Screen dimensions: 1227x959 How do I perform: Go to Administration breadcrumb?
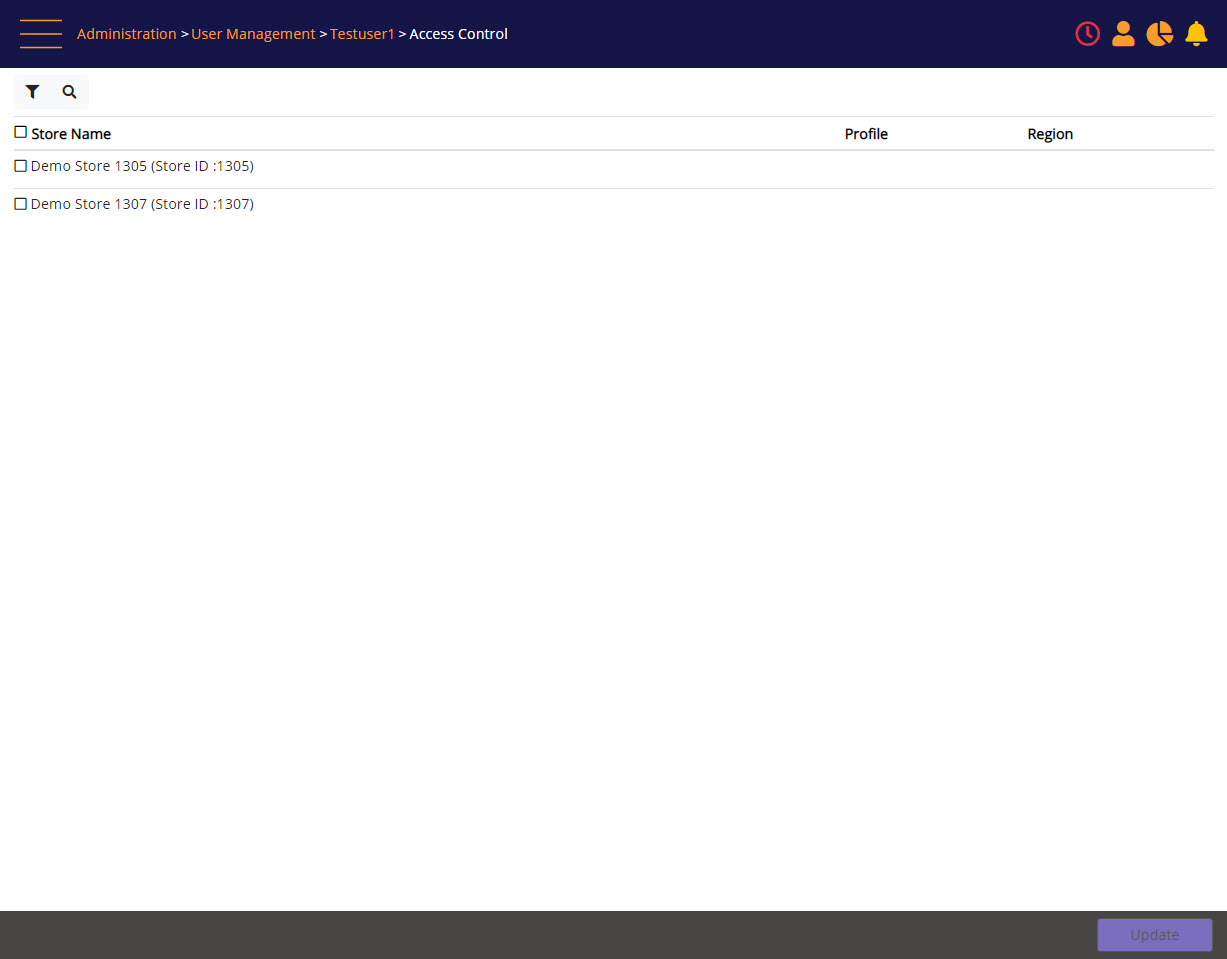(126, 34)
